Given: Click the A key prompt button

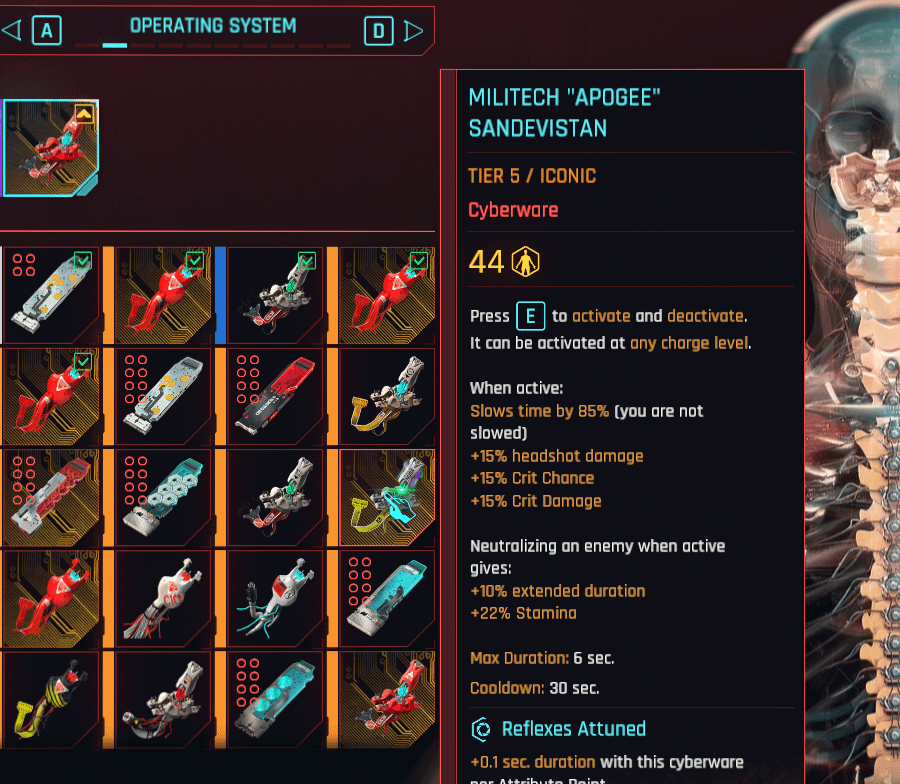Looking at the screenshot, I should pos(47,30).
